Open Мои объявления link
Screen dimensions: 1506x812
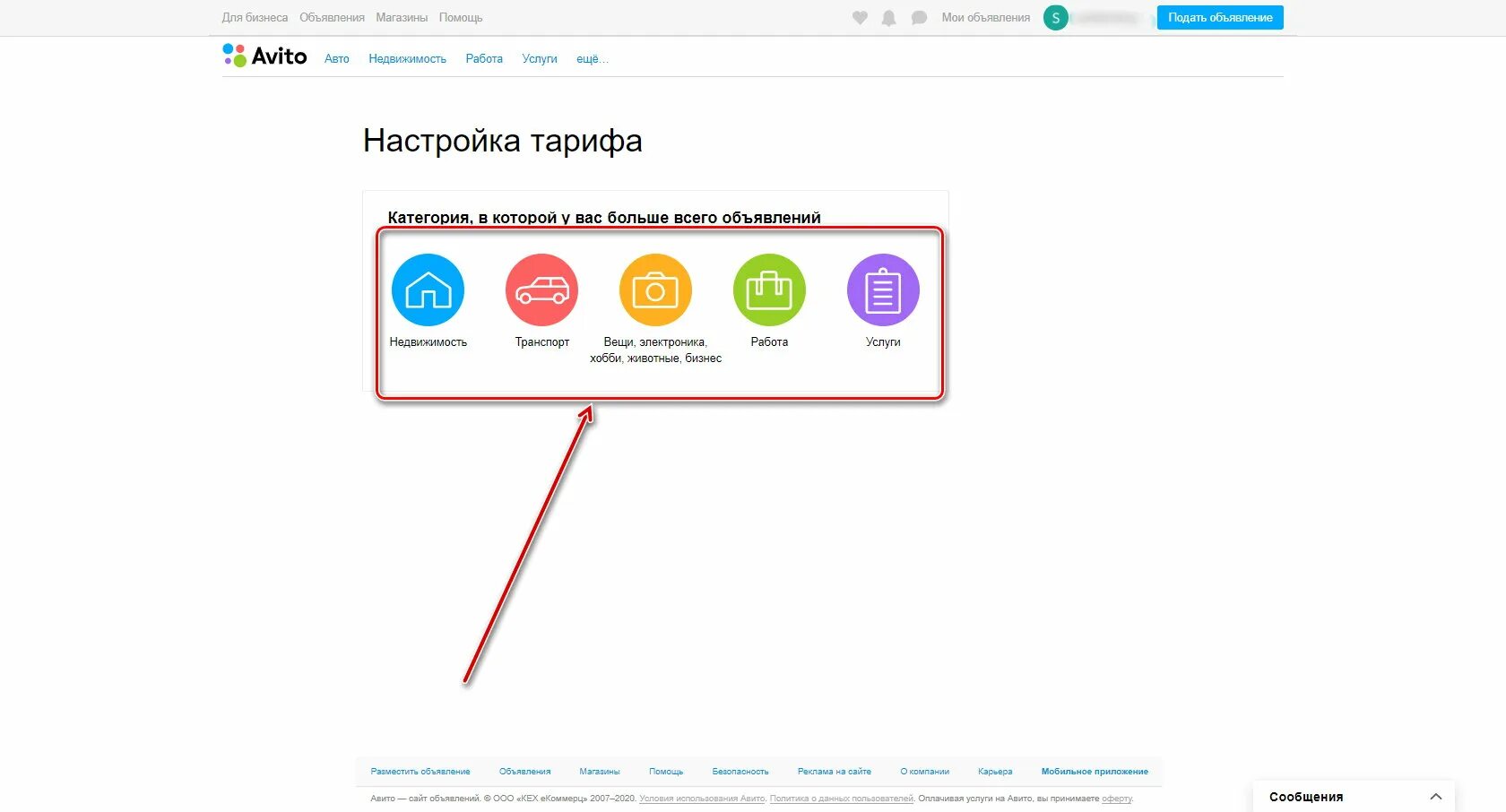986,18
